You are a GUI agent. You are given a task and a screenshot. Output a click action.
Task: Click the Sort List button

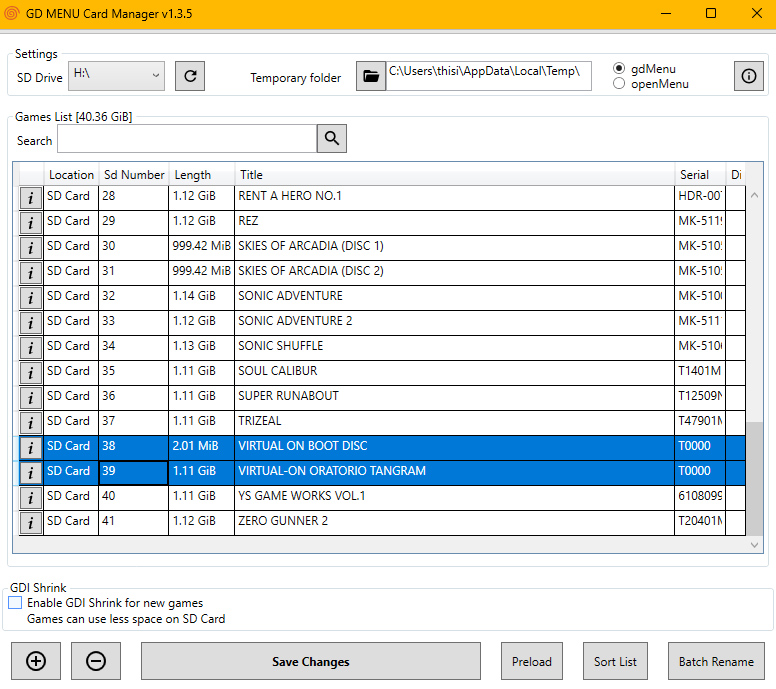[x=615, y=661]
